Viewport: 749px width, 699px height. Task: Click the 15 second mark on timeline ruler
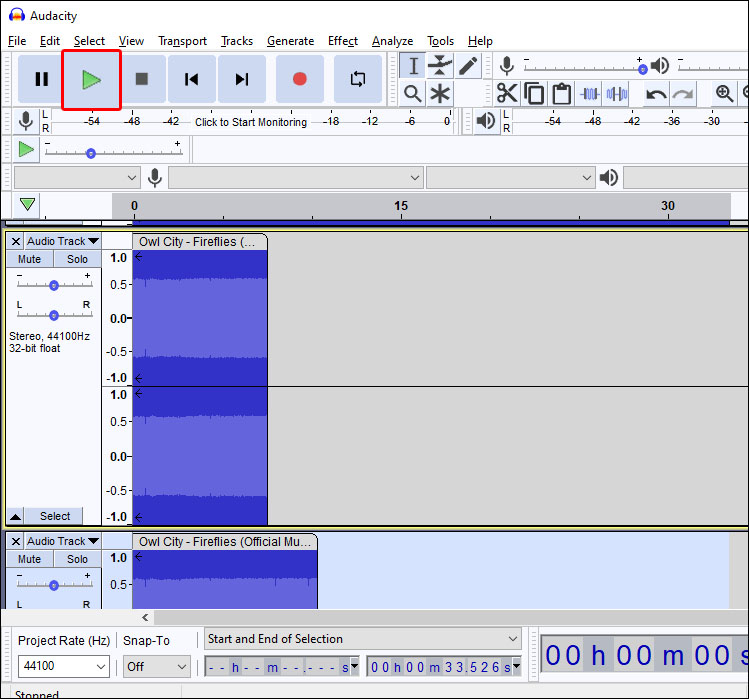(401, 206)
